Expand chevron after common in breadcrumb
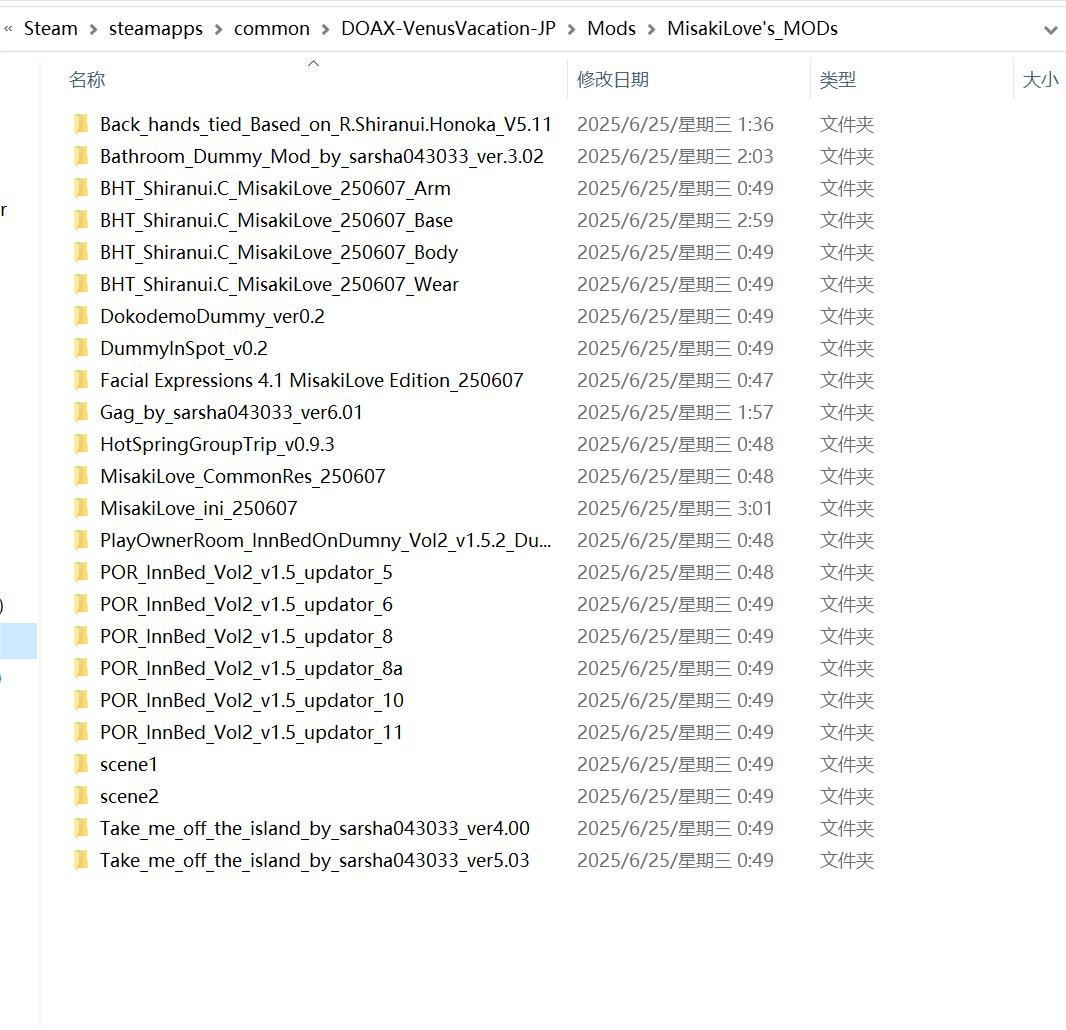 (x=326, y=29)
